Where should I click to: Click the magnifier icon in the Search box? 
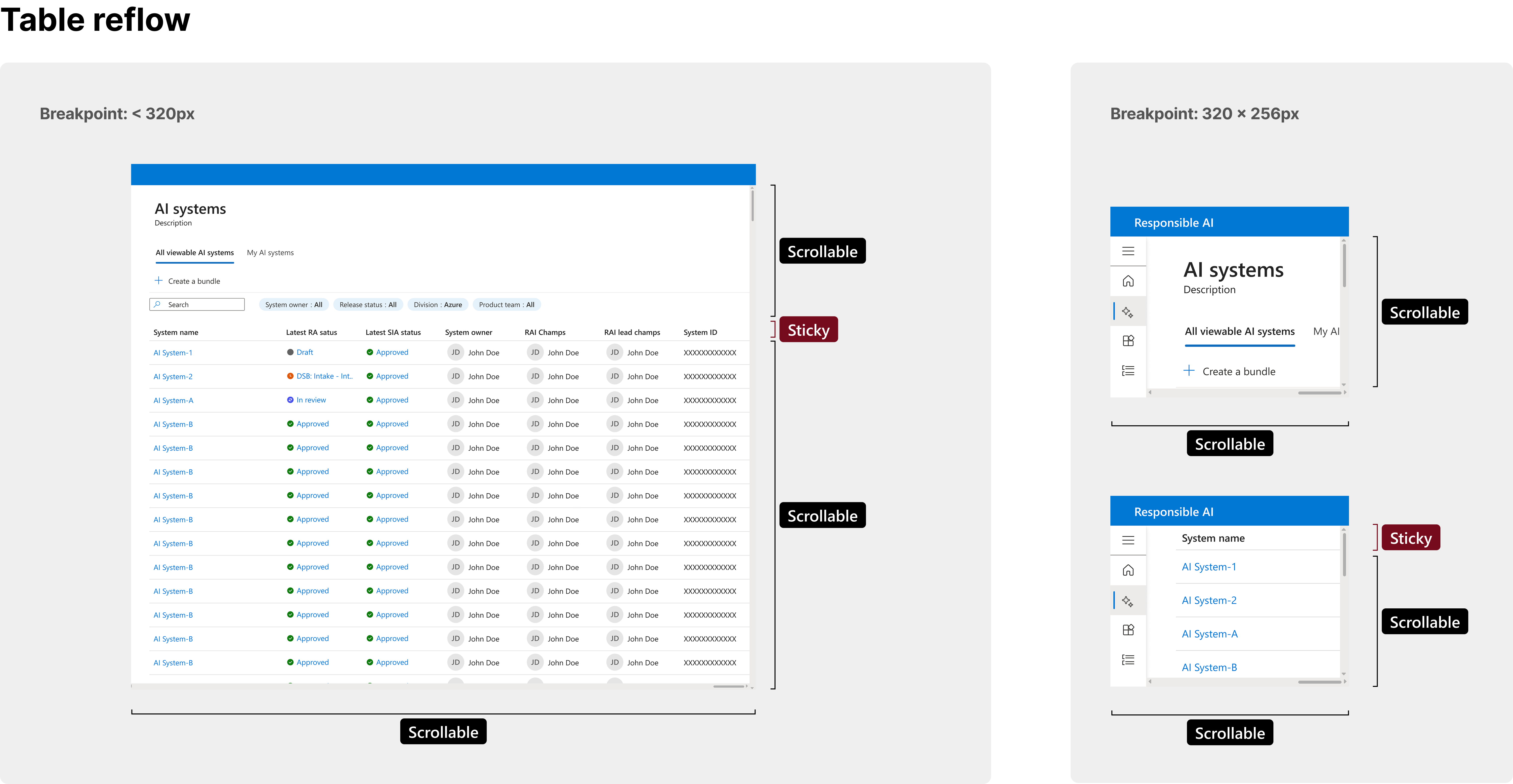pyautogui.click(x=157, y=304)
